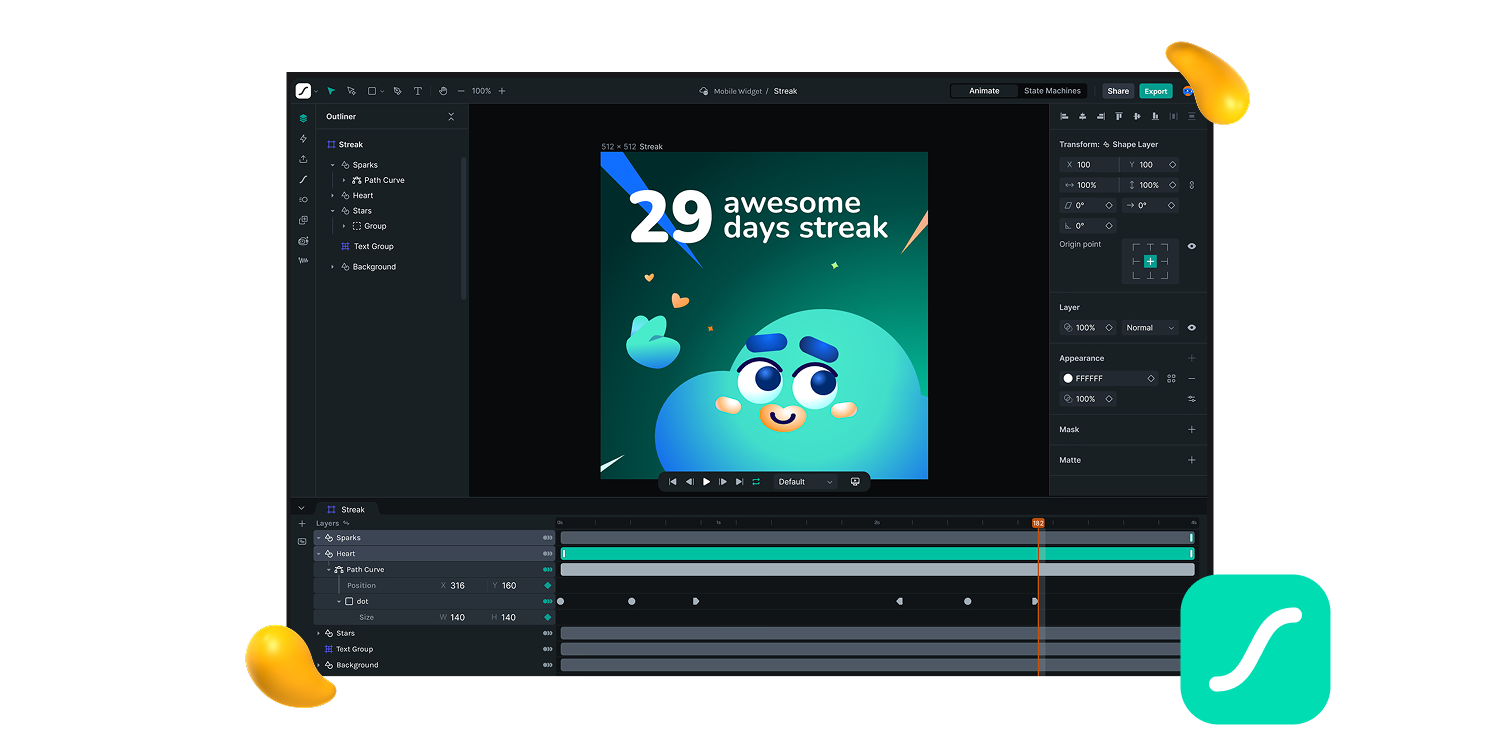The width and height of the screenshot is (1500, 750).
Task: Collapse the dot row in timeline
Action: [339, 602]
